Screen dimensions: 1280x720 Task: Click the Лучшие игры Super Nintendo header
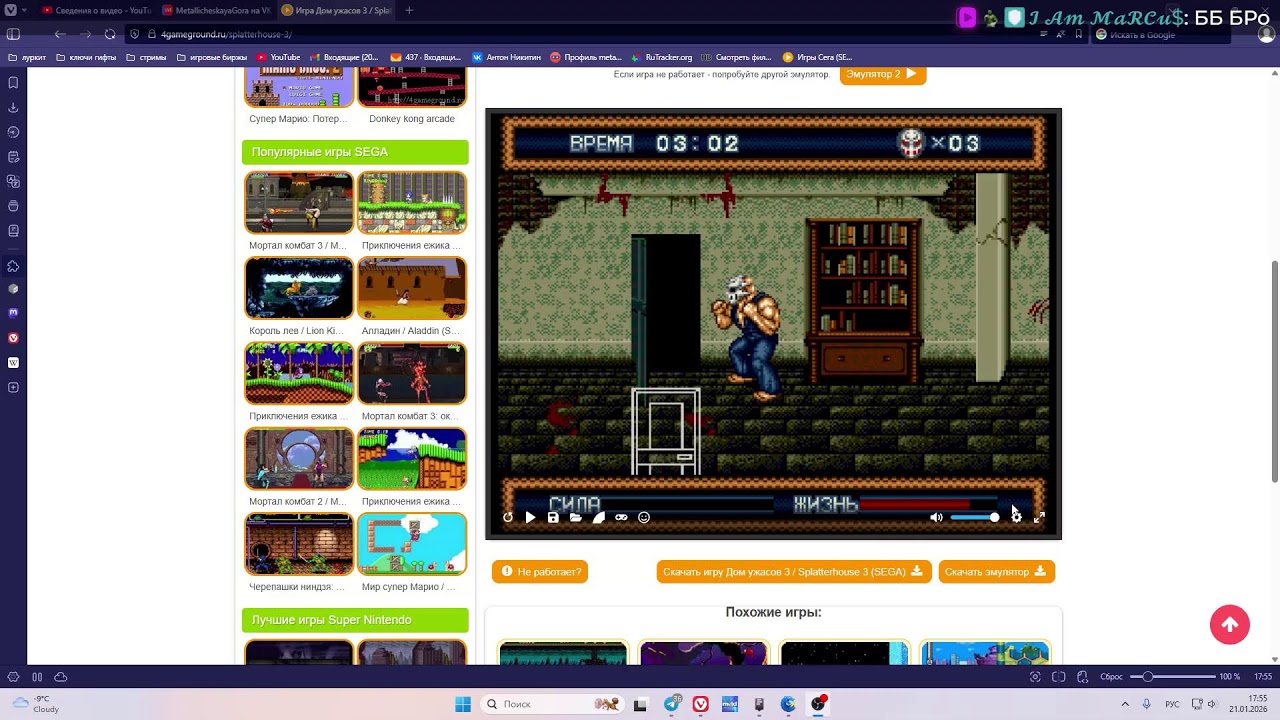pyautogui.click(x=355, y=620)
